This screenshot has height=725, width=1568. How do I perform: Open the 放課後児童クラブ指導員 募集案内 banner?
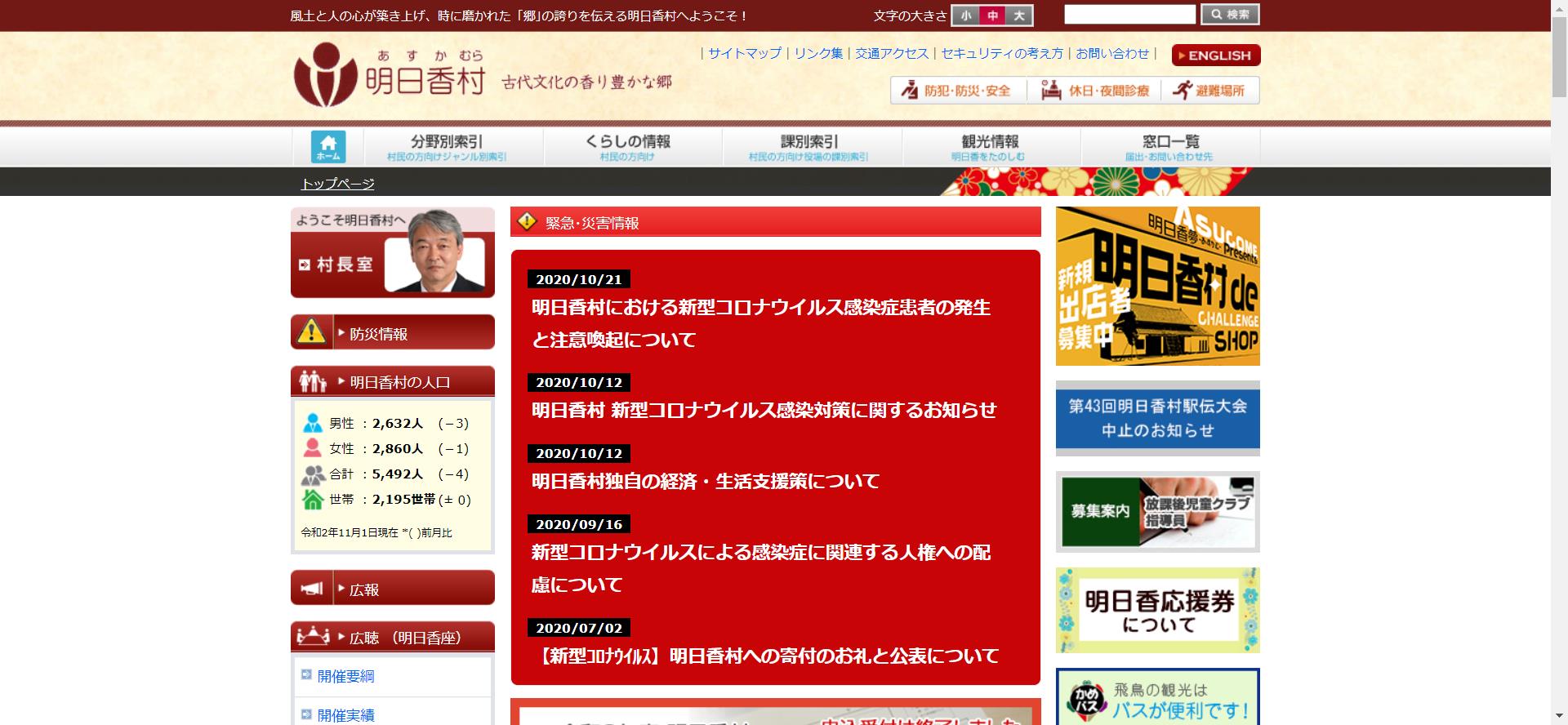pos(1157,512)
